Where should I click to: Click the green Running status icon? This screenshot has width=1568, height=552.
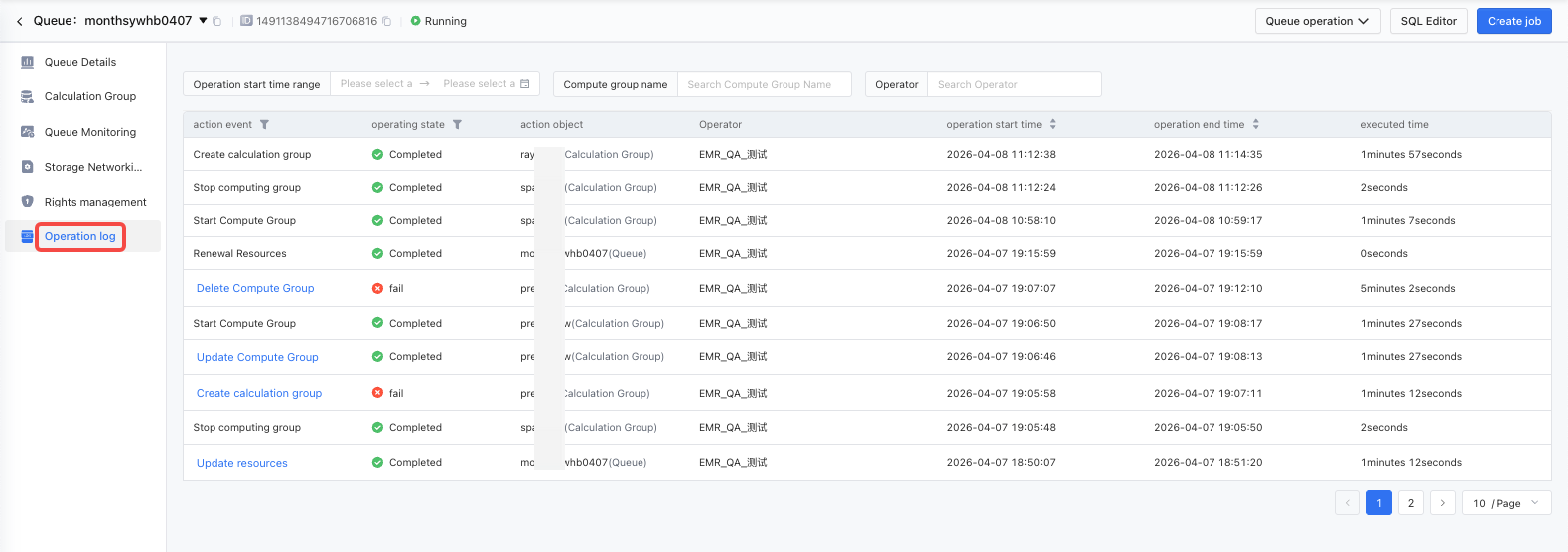click(415, 21)
